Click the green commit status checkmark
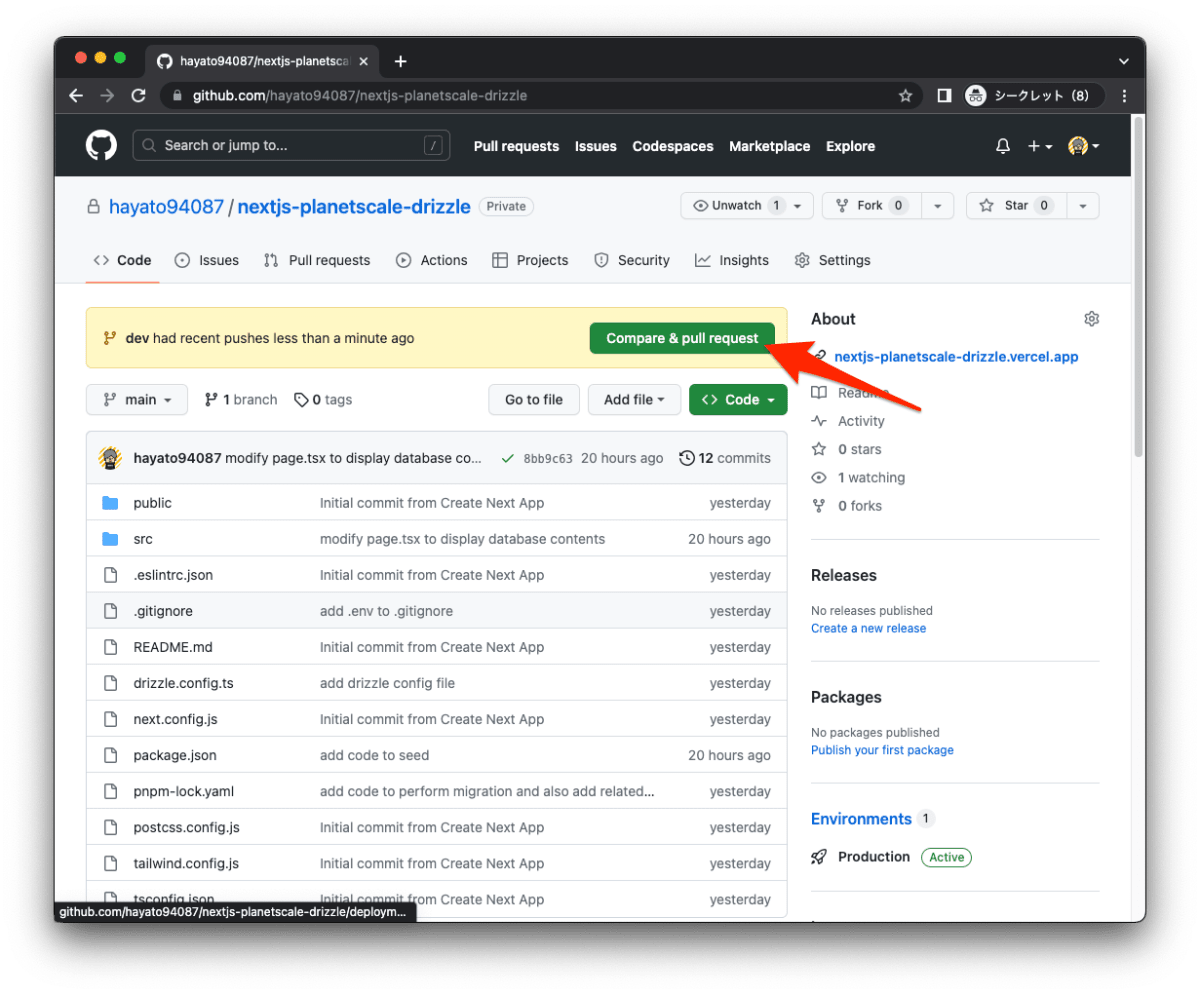 pyautogui.click(x=508, y=458)
